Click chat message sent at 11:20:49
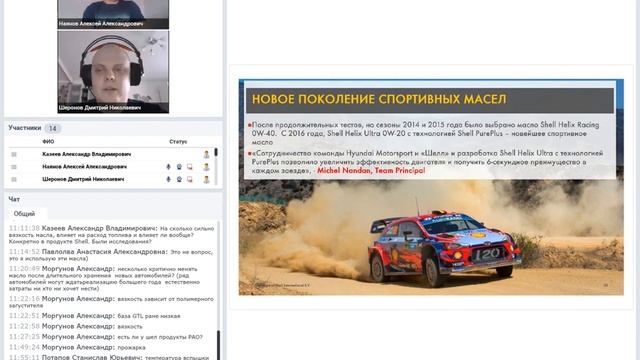640x360 pixels. click(x=105, y=278)
